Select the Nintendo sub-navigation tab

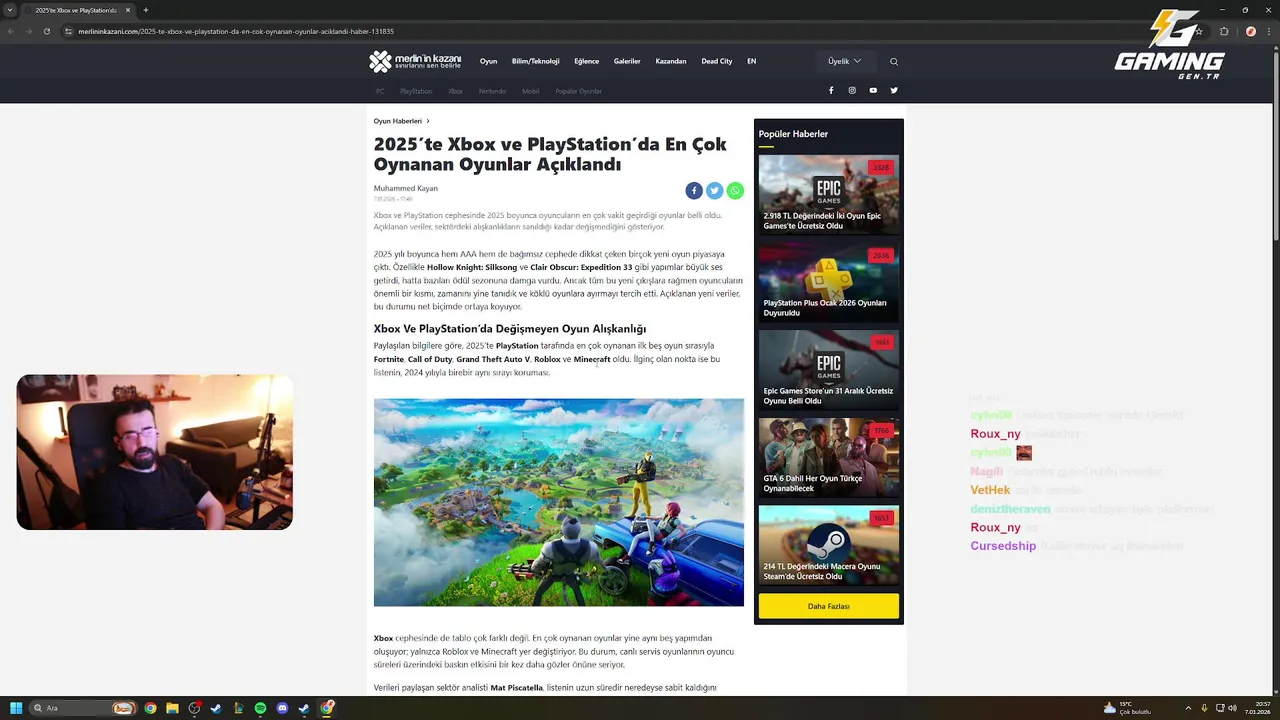pyautogui.click(x=492, y=91)
